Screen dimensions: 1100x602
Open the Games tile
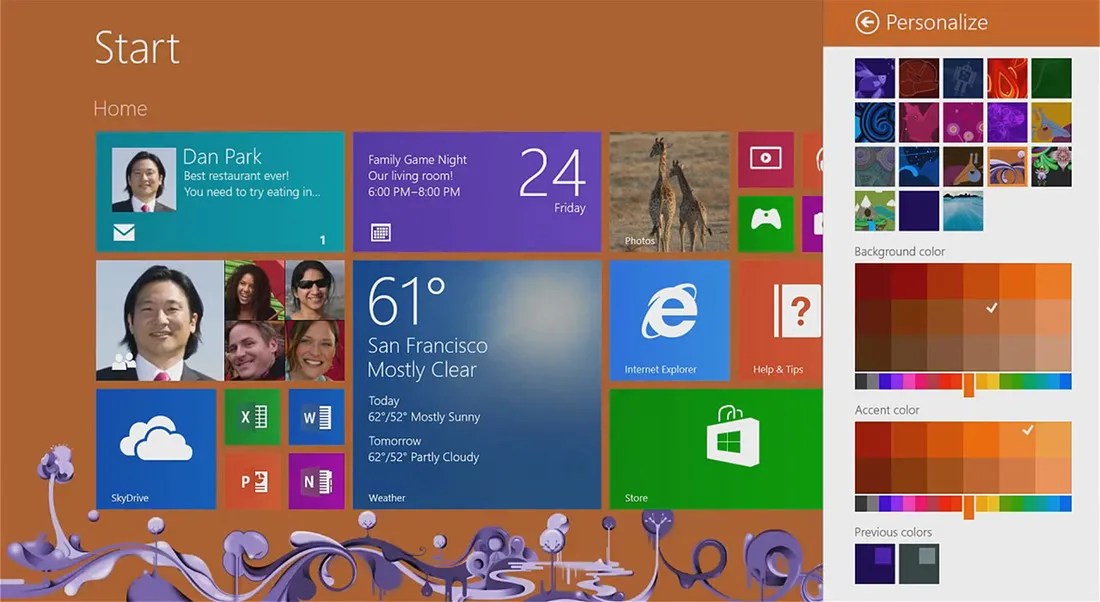[x=766, y=224]
